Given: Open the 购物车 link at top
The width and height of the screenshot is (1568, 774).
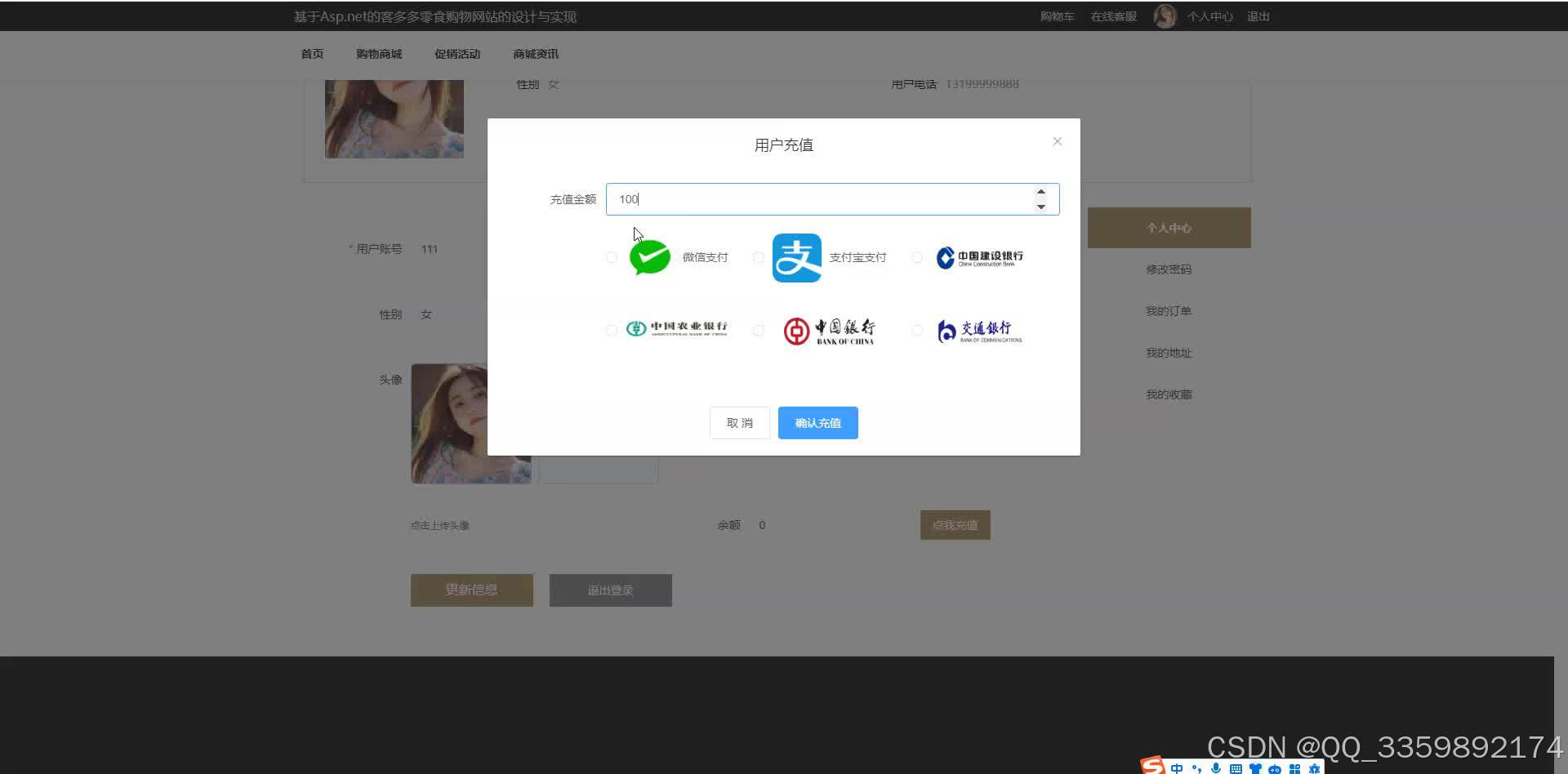Looking at the screenshot, I should click(1057, 16).
